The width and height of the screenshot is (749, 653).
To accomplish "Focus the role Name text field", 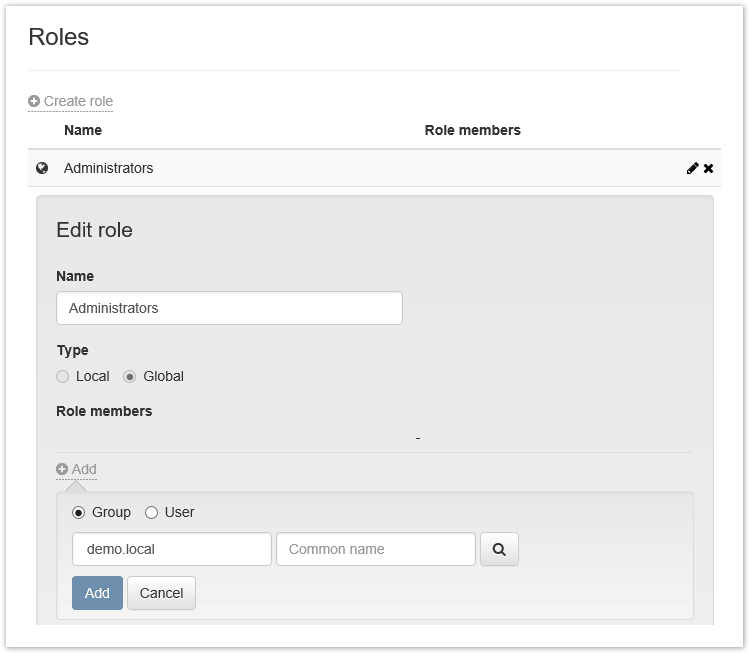I will (229, 308).
